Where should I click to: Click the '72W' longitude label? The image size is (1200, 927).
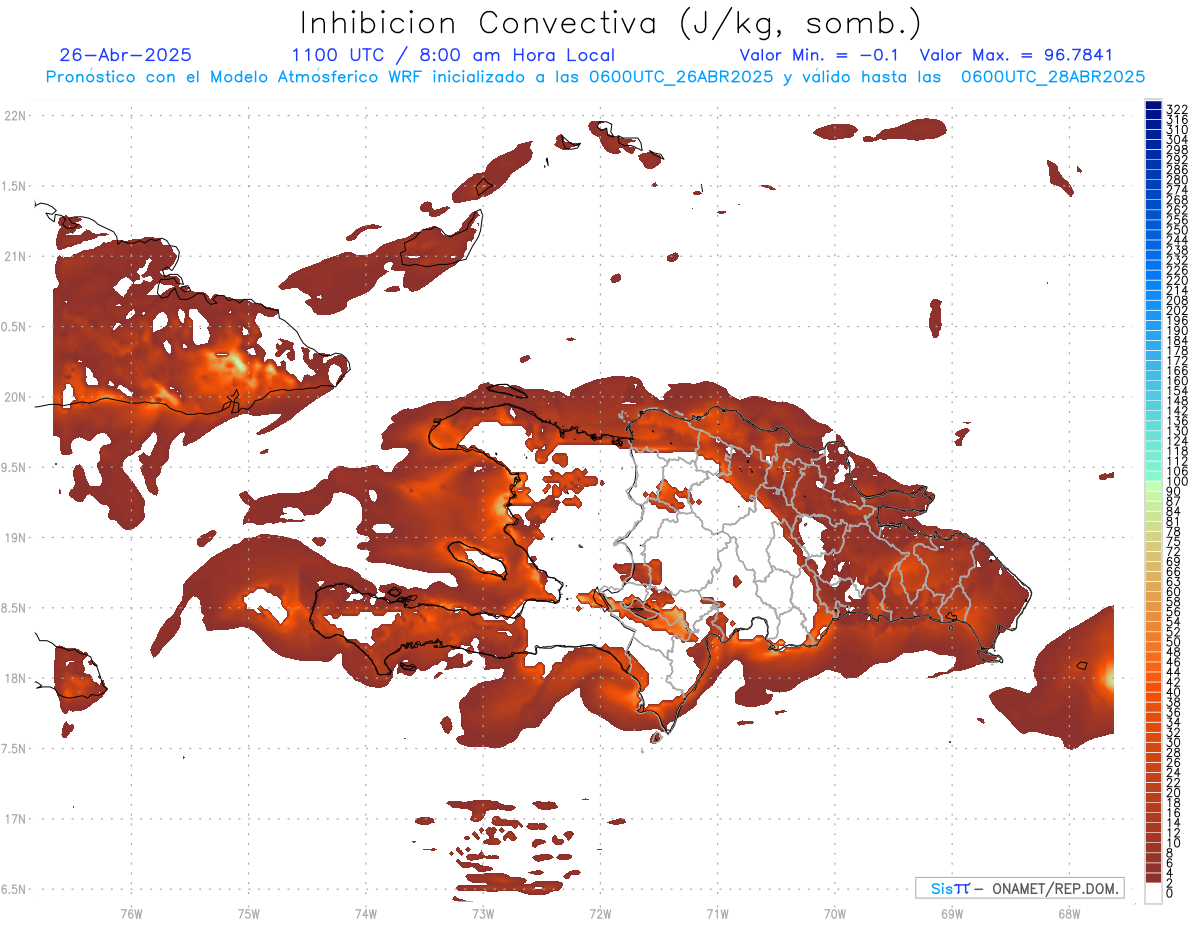[x=600, y=912]
